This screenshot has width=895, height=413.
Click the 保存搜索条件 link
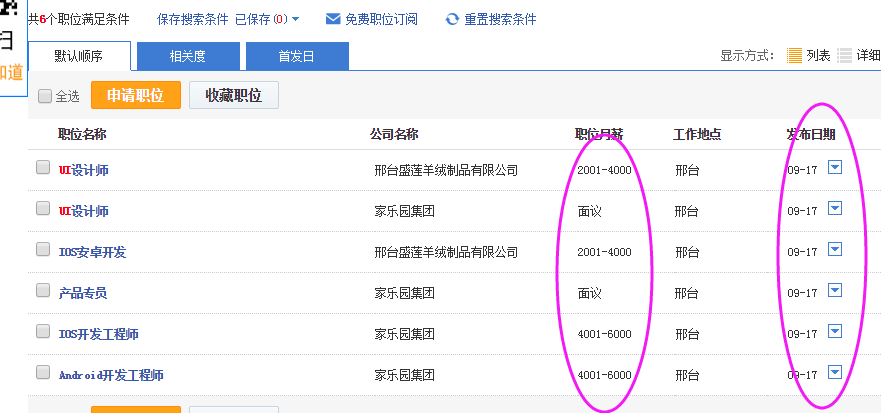[193, 19]
